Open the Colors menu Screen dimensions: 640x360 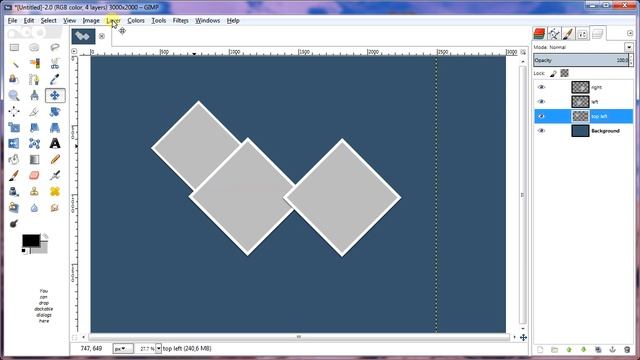pyautogui.click(x=136, y=20)
